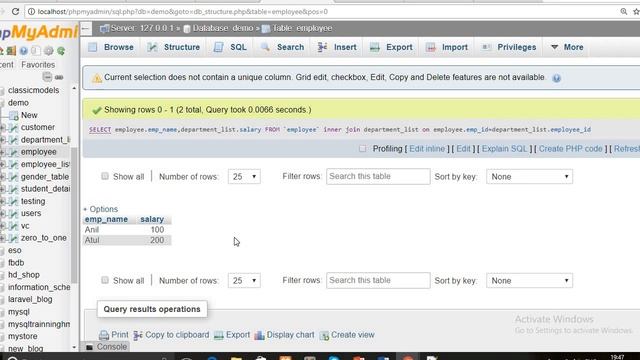
Task: Expand the eso database node
Action: tap(2, 251)
